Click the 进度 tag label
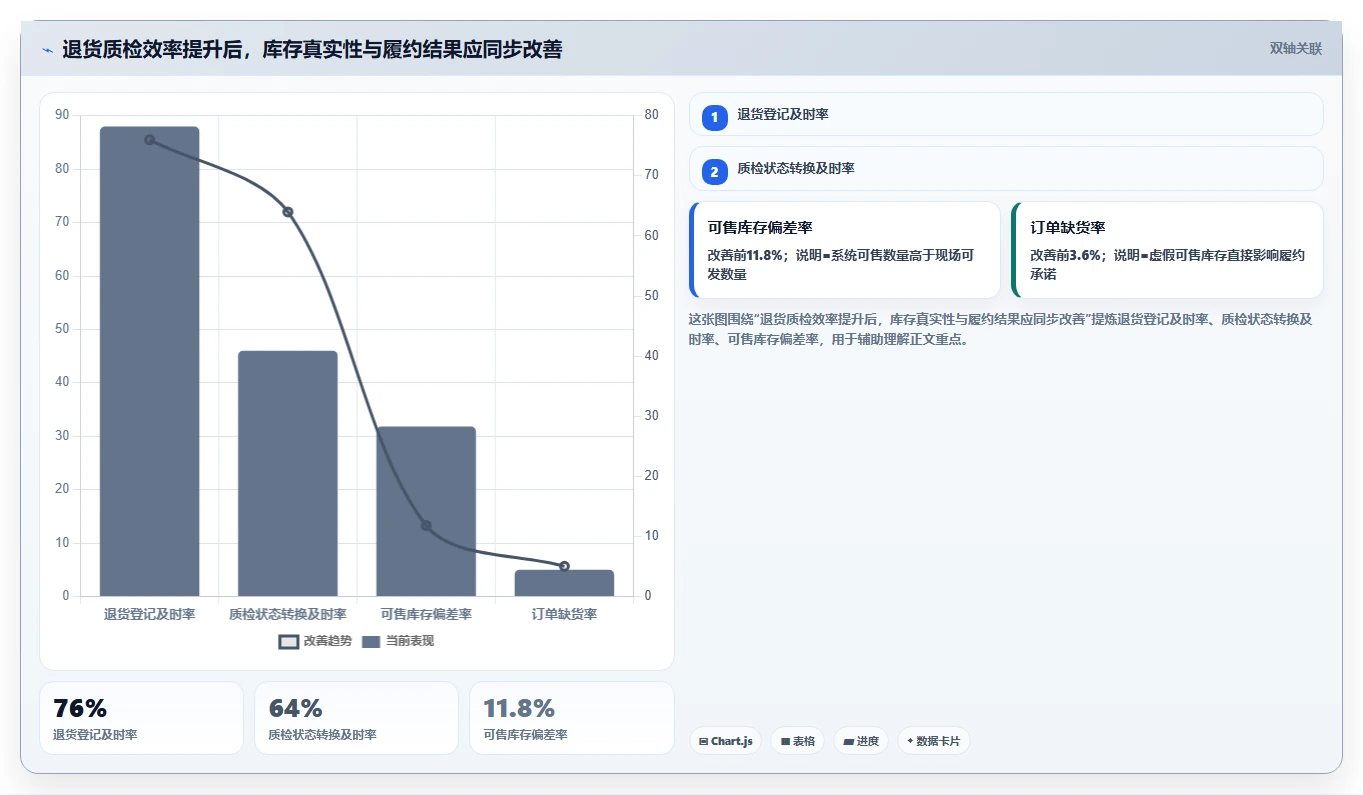The height and width of the screenshot is (795, 1363). (867, 742)
